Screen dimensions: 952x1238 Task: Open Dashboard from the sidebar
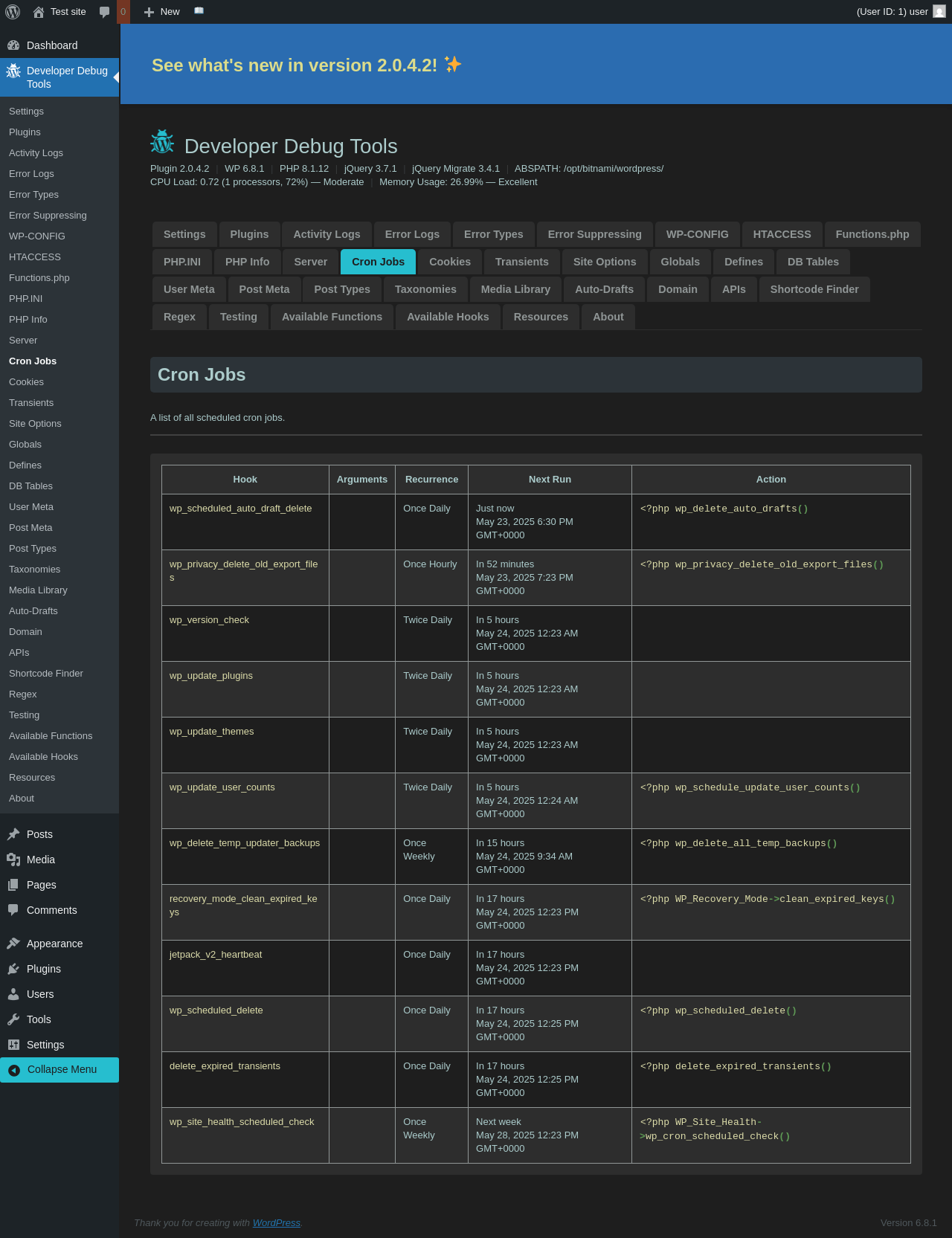(51, 45)
